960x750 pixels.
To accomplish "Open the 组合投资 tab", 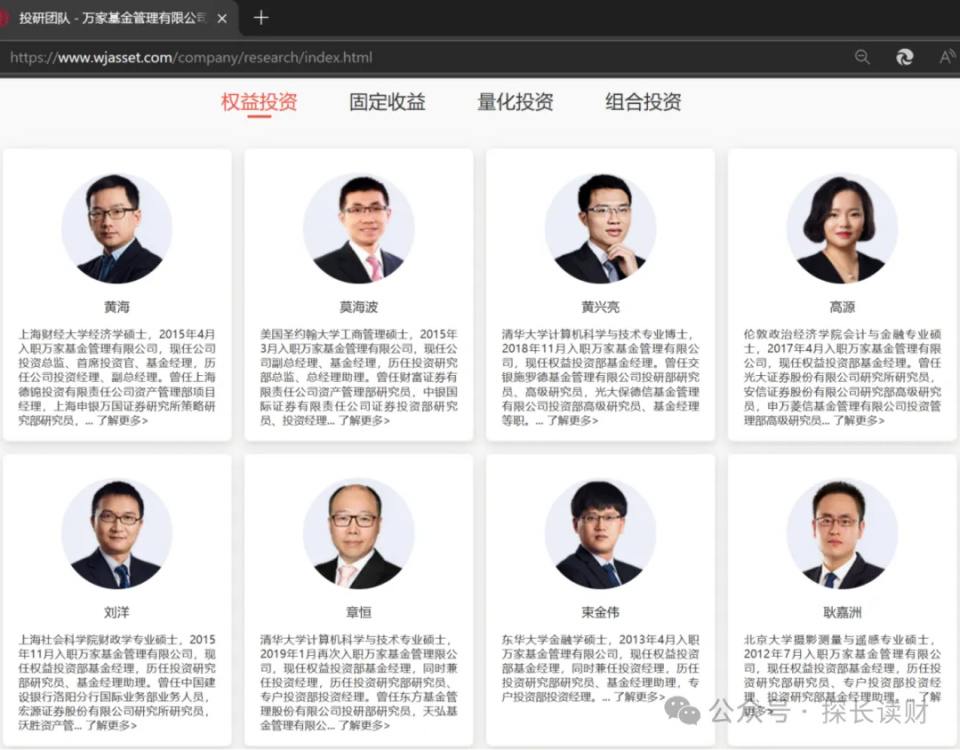I will point(643,102).
